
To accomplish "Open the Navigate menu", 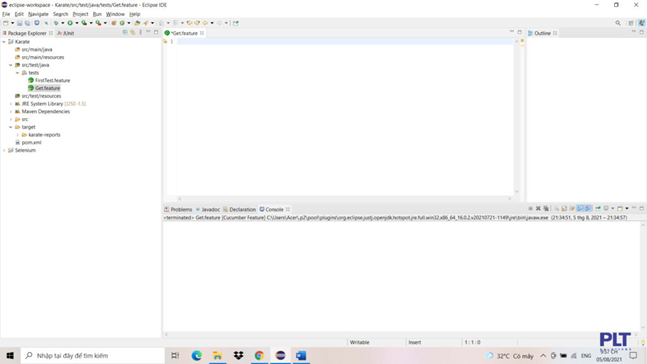I will (38, 14).
